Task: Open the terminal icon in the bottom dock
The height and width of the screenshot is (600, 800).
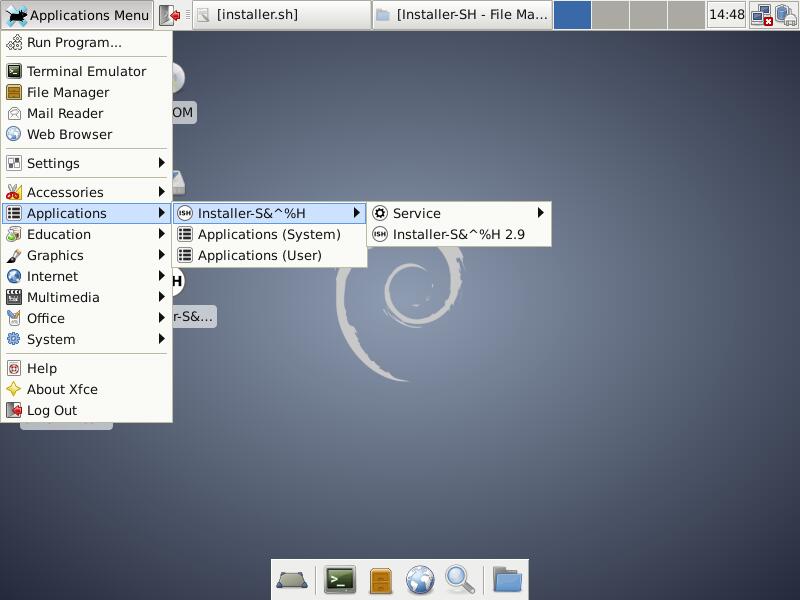Action: pos(340,580)
